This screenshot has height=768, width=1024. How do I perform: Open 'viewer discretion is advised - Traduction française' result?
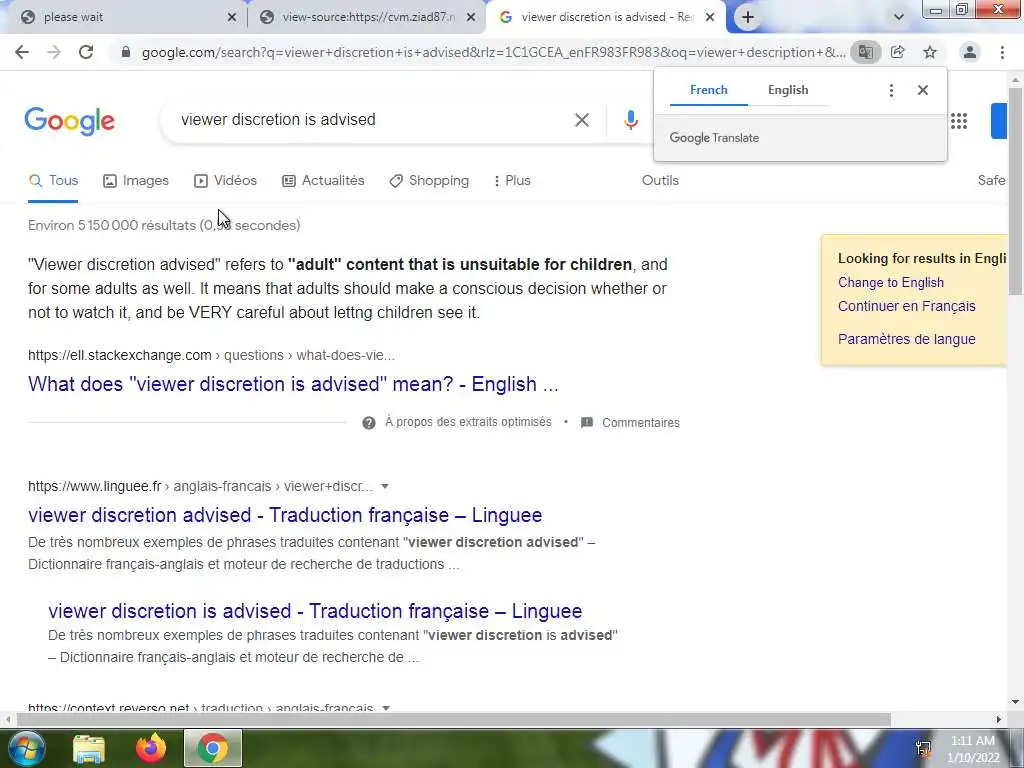pyautogui.click(x=315, y=611)
